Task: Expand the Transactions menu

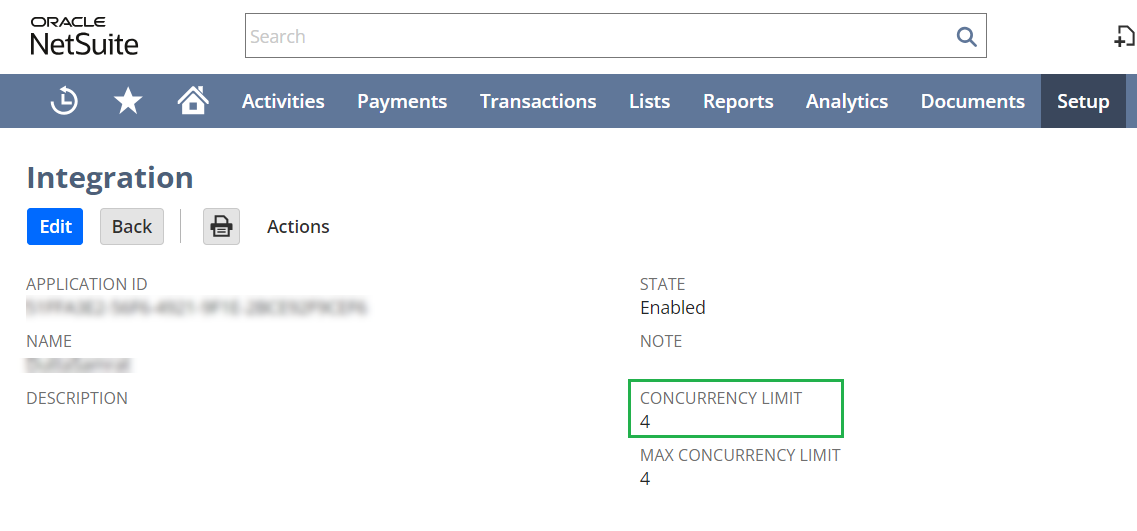Action: [538, 101]
